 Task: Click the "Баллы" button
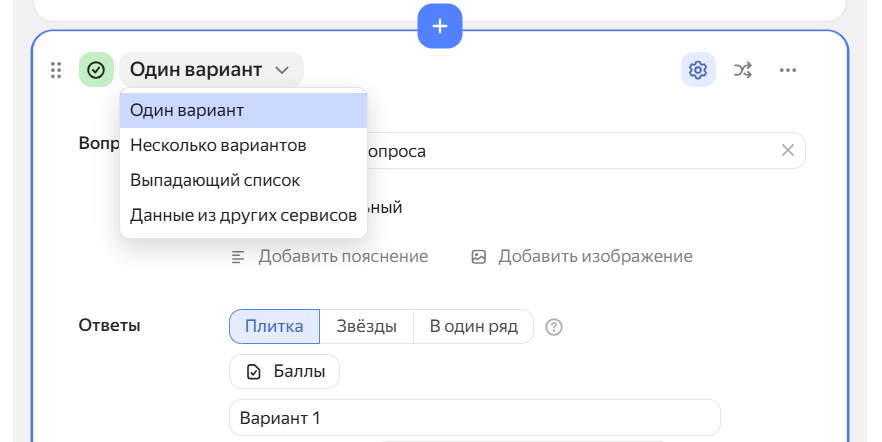pos(285,372)
